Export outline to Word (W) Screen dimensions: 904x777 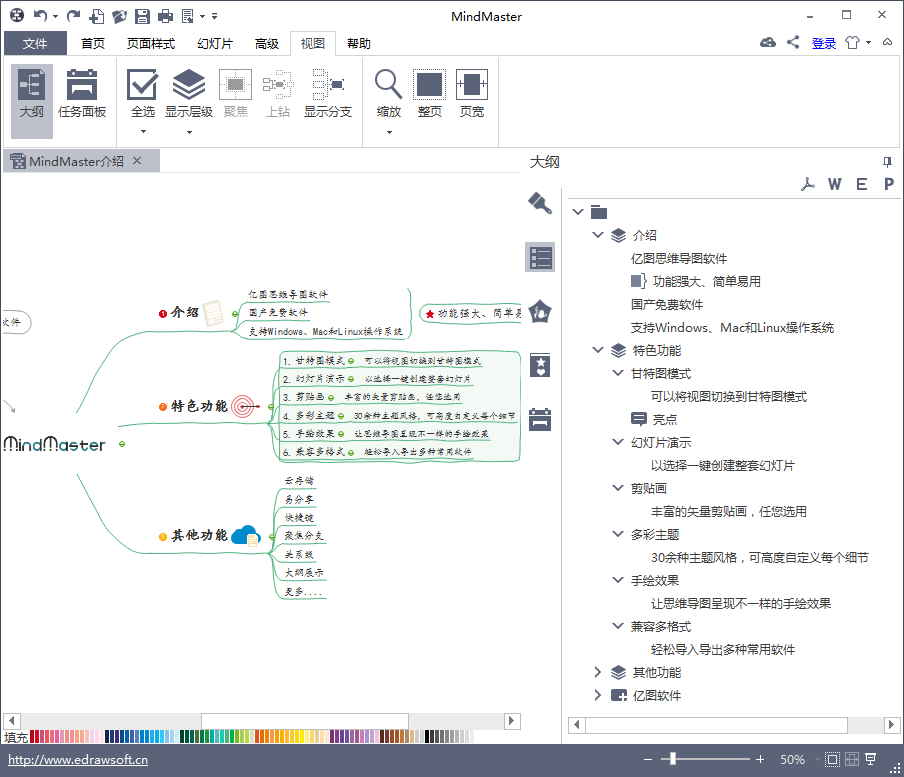point(835,184)
